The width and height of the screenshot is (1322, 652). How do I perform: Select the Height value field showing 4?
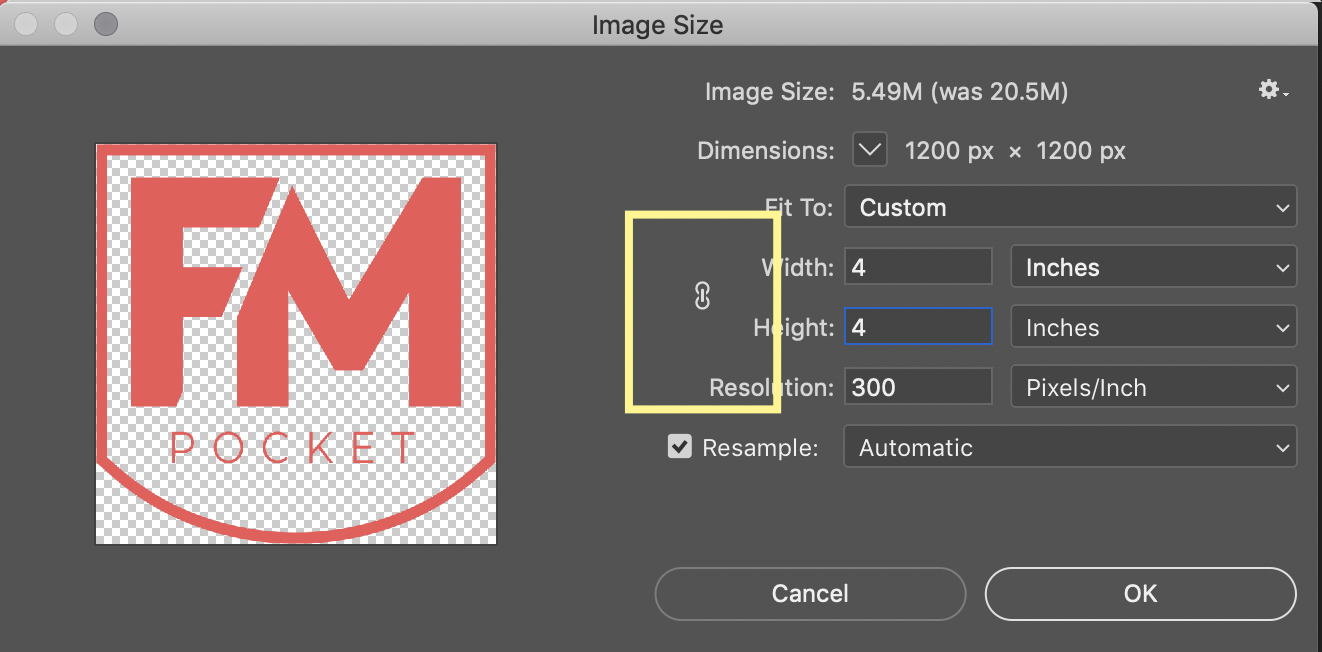pyautogui.click(x=917, y=326)
